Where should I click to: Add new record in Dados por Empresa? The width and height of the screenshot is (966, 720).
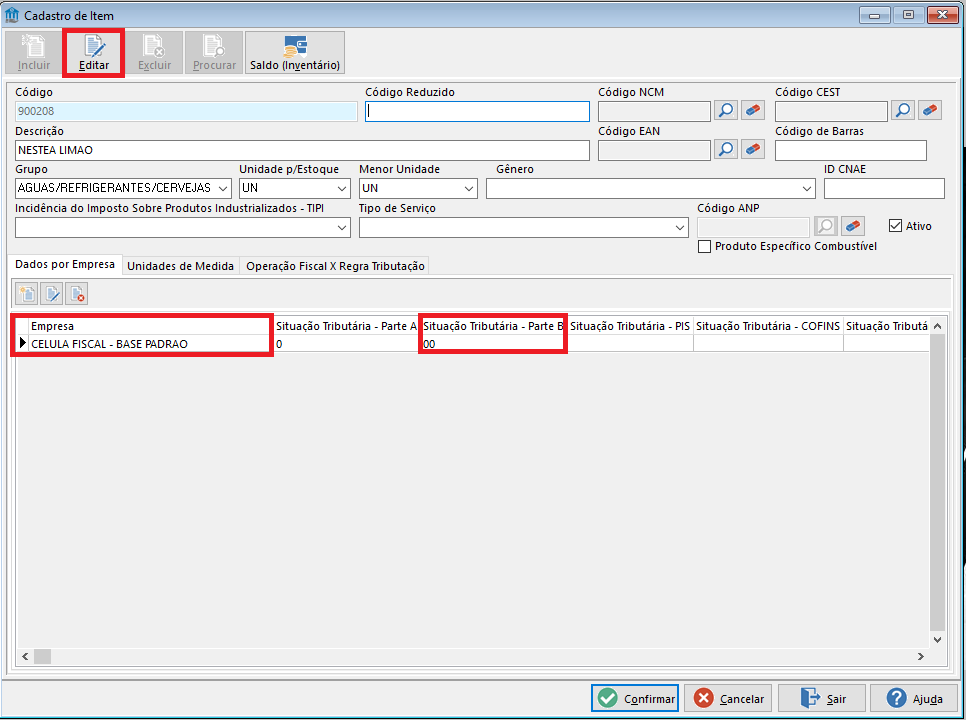(x=27, y=294)
